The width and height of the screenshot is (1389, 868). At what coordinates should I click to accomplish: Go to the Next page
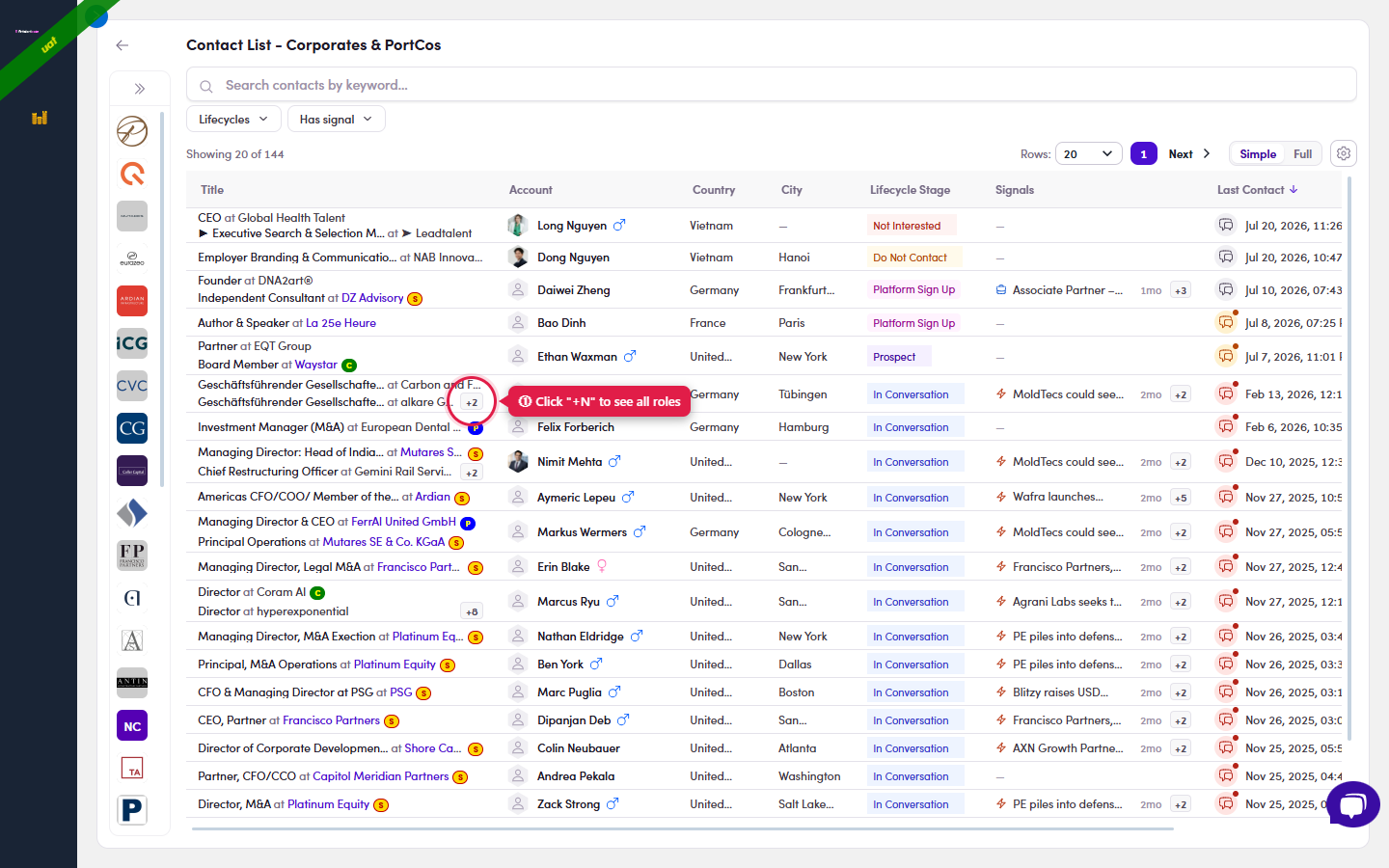(1189, 154)
